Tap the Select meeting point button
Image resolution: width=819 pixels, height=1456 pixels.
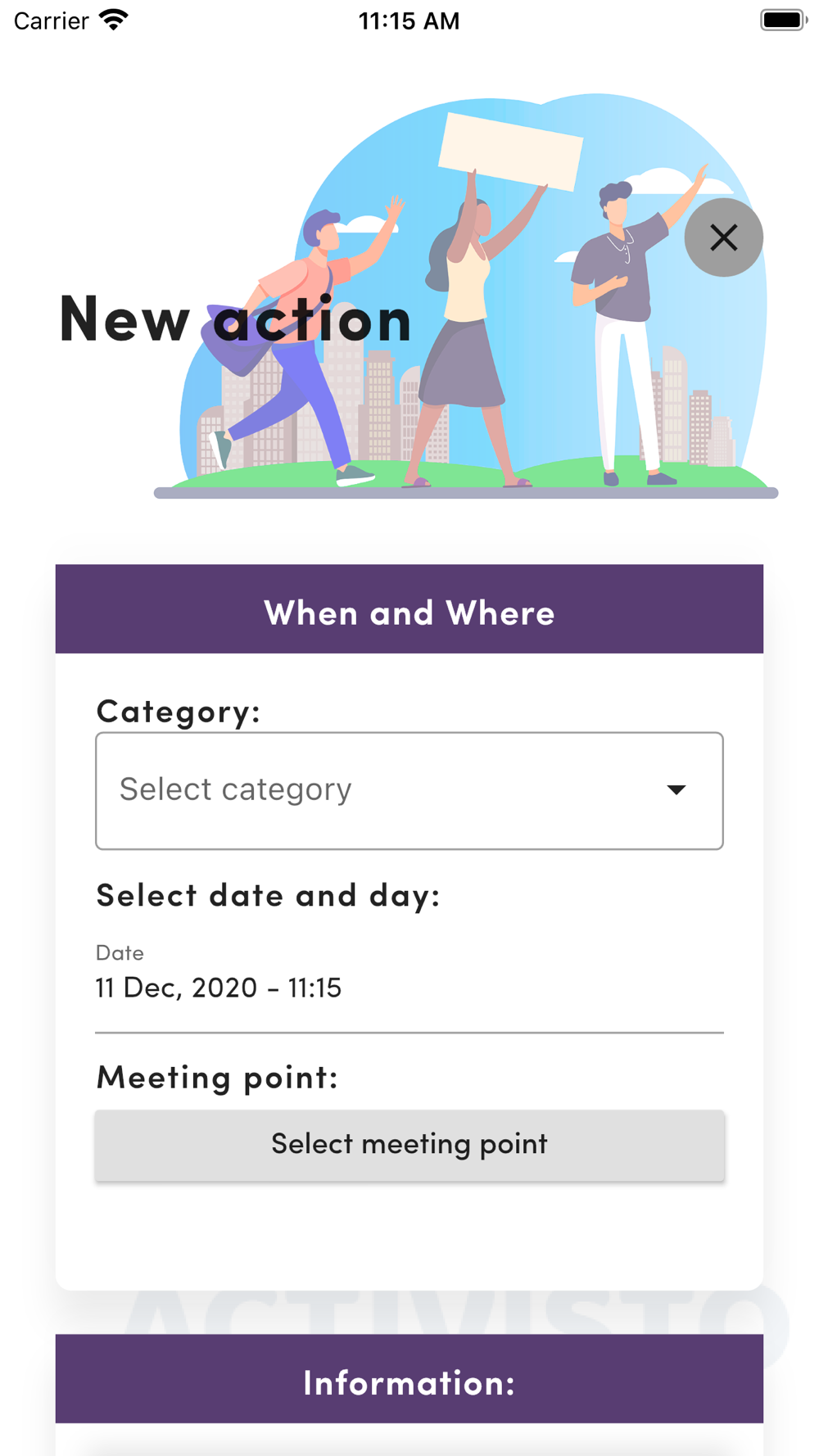(409, 1145)
